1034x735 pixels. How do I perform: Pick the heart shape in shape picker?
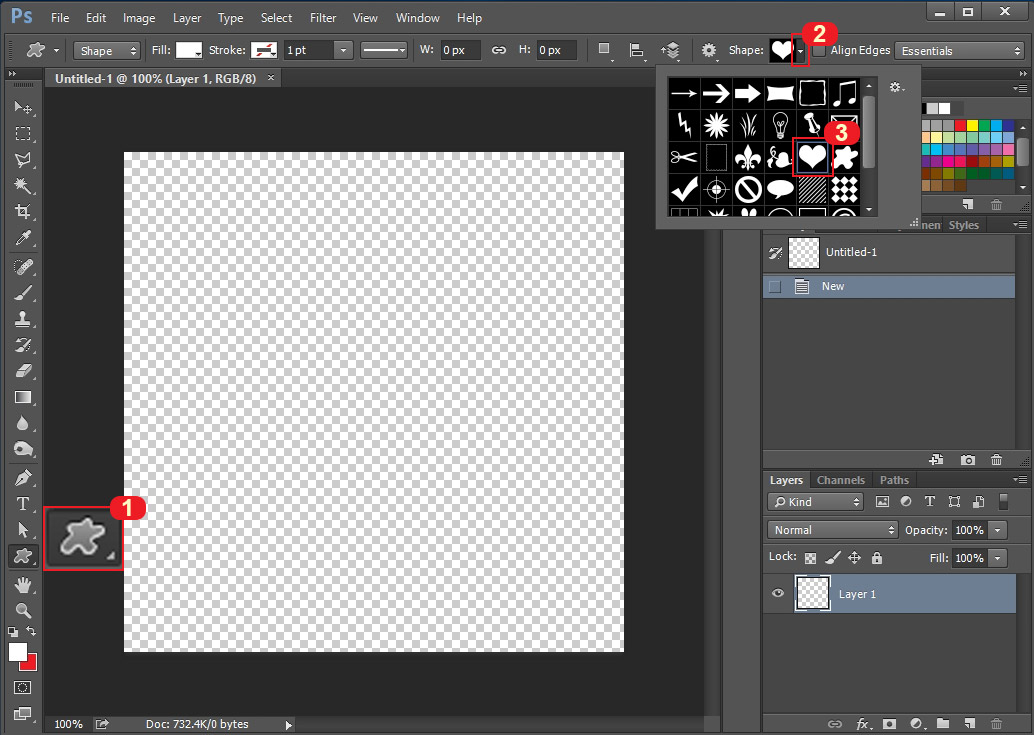point(812,158)
